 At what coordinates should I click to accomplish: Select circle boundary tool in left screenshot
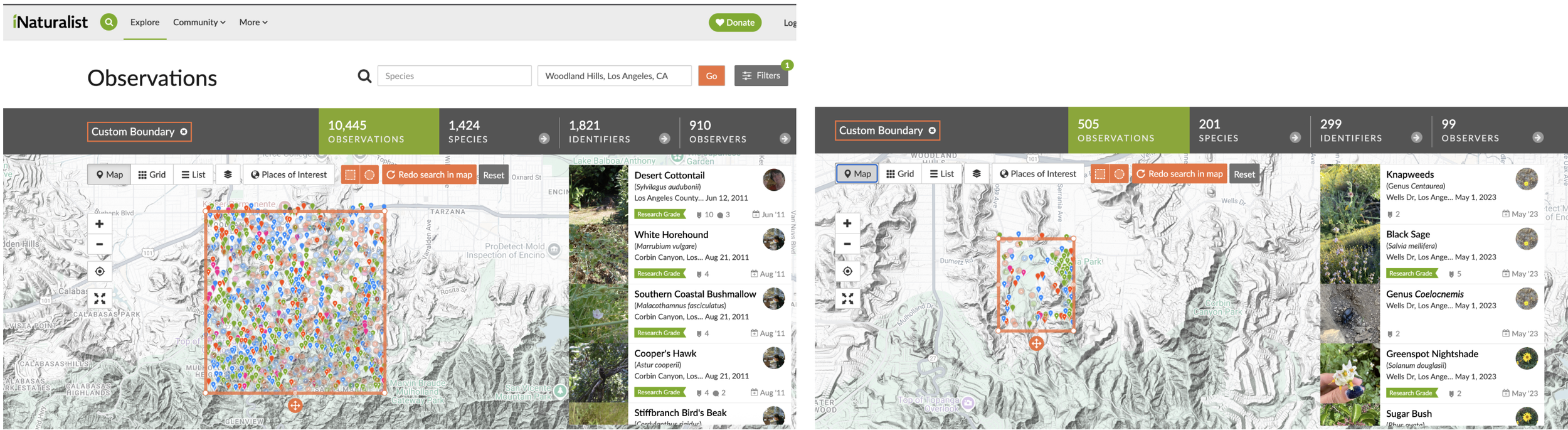tap(369, 175)
